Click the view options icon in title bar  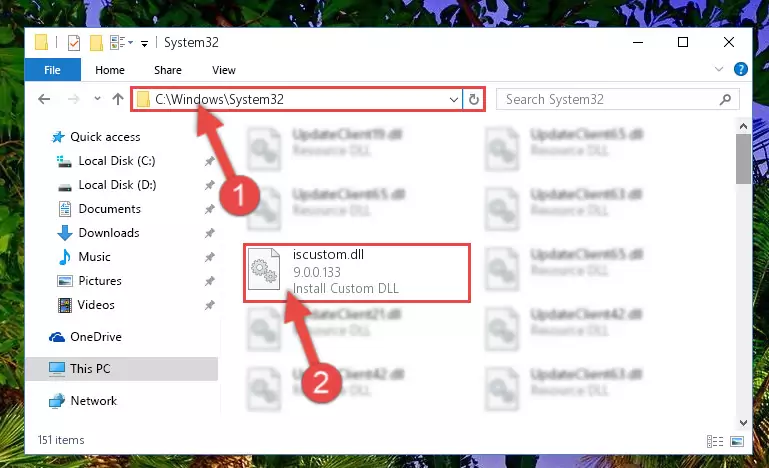pyautogui.click(x=121, y=43)
